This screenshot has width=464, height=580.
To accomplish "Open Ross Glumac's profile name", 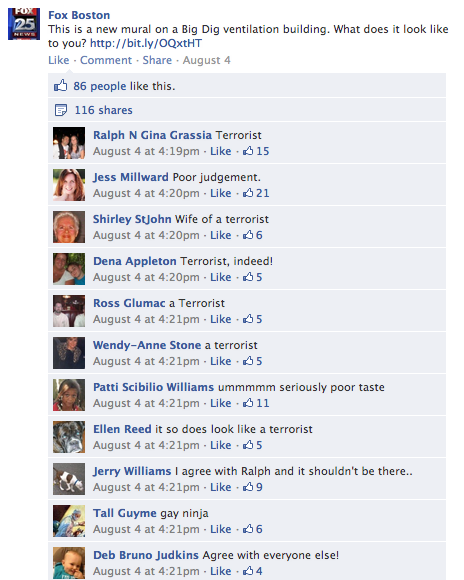I will tap(129, 303).
